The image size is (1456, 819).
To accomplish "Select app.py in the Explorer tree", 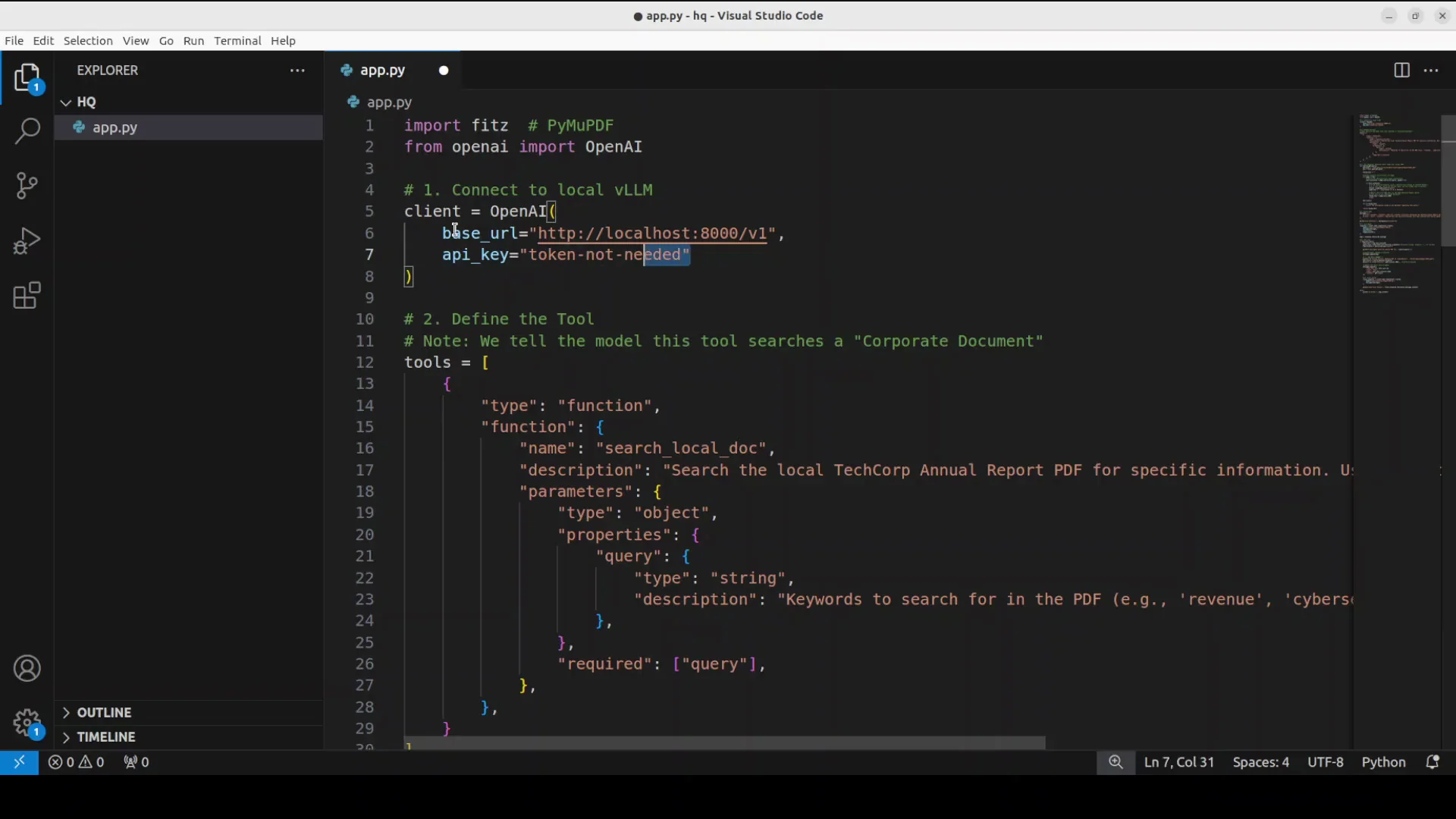I will (x=115, y=128).
